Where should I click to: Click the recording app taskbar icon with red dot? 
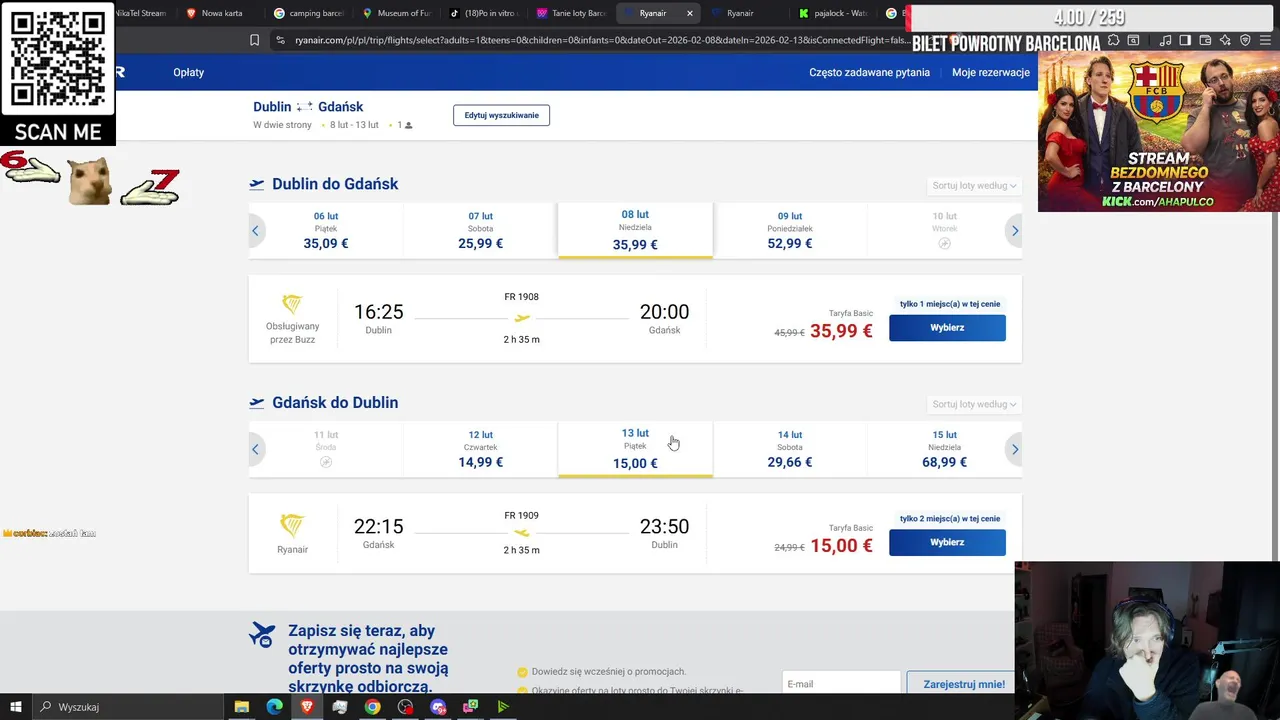coord(405,707)
